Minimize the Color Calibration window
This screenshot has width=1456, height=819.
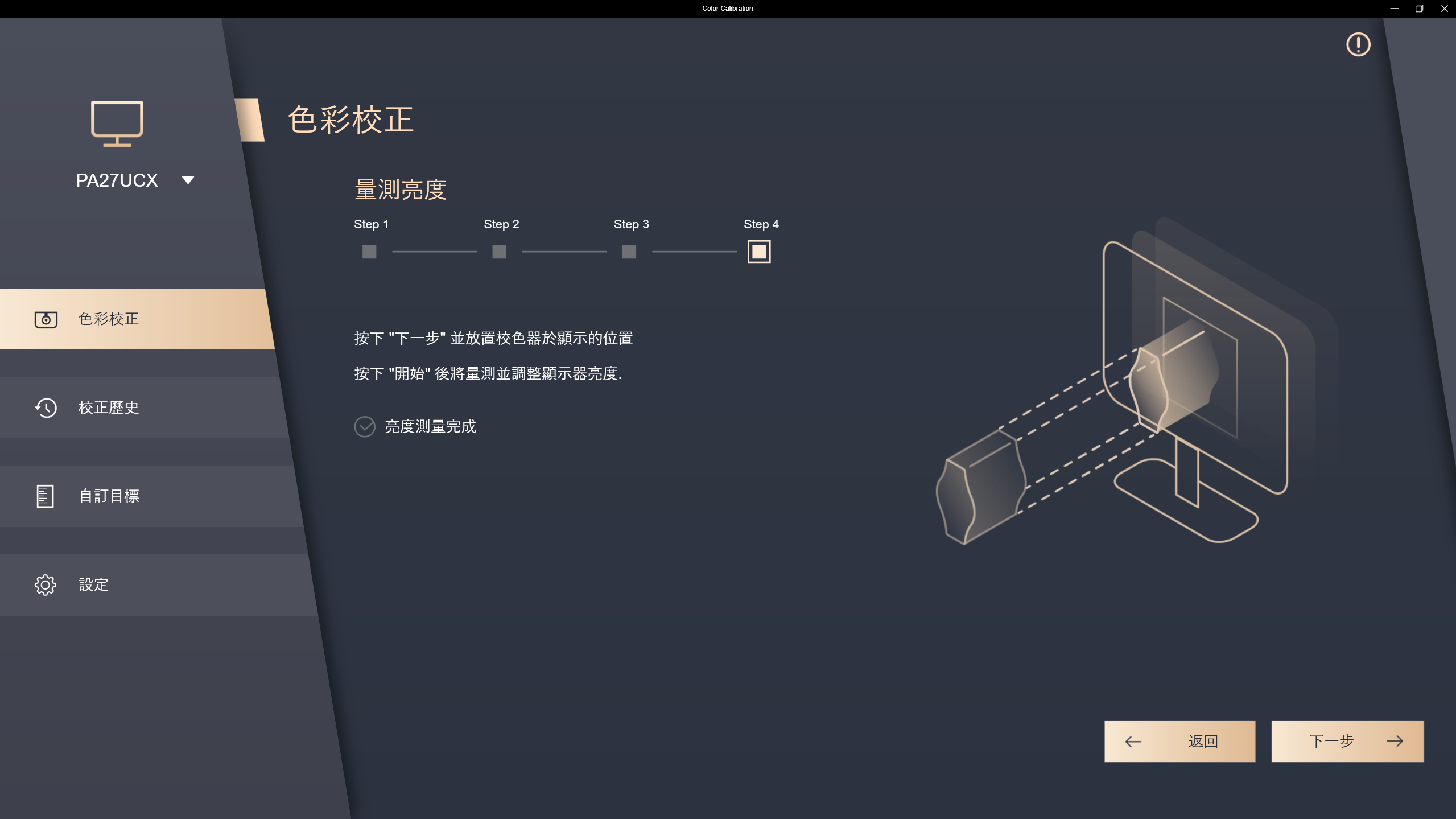1394,9
